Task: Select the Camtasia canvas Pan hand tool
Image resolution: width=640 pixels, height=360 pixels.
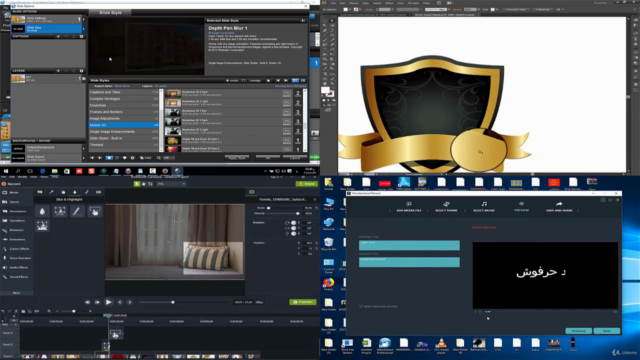Action: tap(144, 184)
